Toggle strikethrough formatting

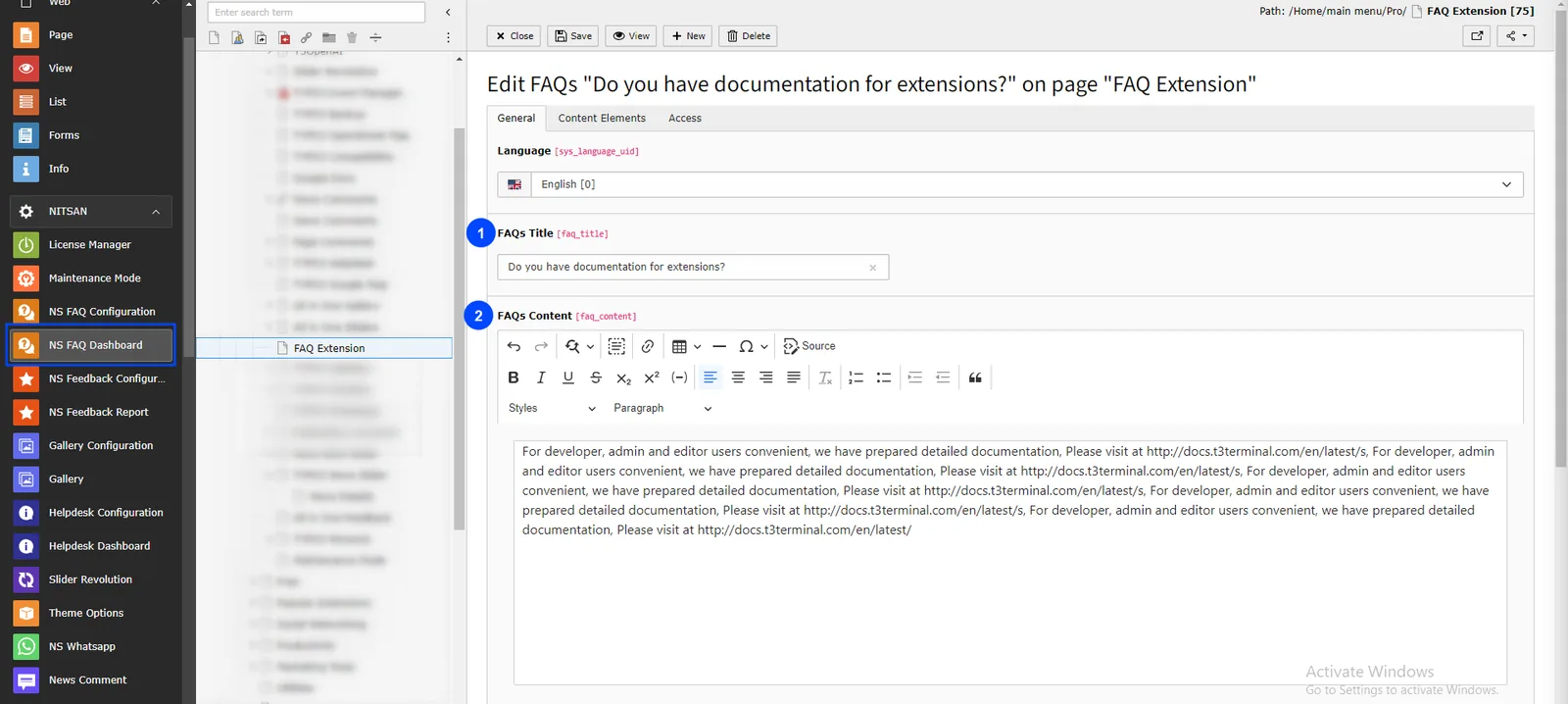point(596,377)
